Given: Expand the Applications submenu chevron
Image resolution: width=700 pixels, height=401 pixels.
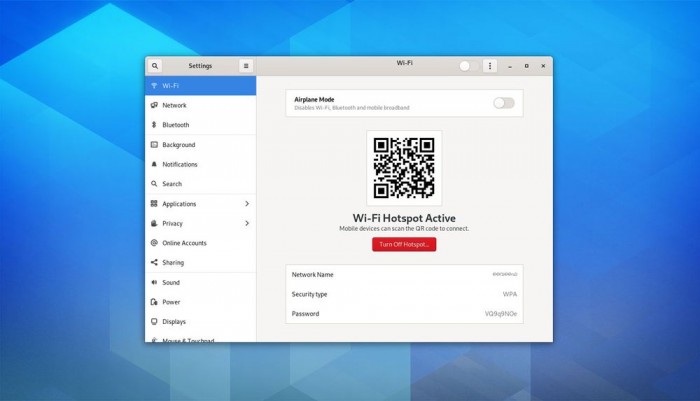Looking at the screenshot, I should click(x=247, y=204).
